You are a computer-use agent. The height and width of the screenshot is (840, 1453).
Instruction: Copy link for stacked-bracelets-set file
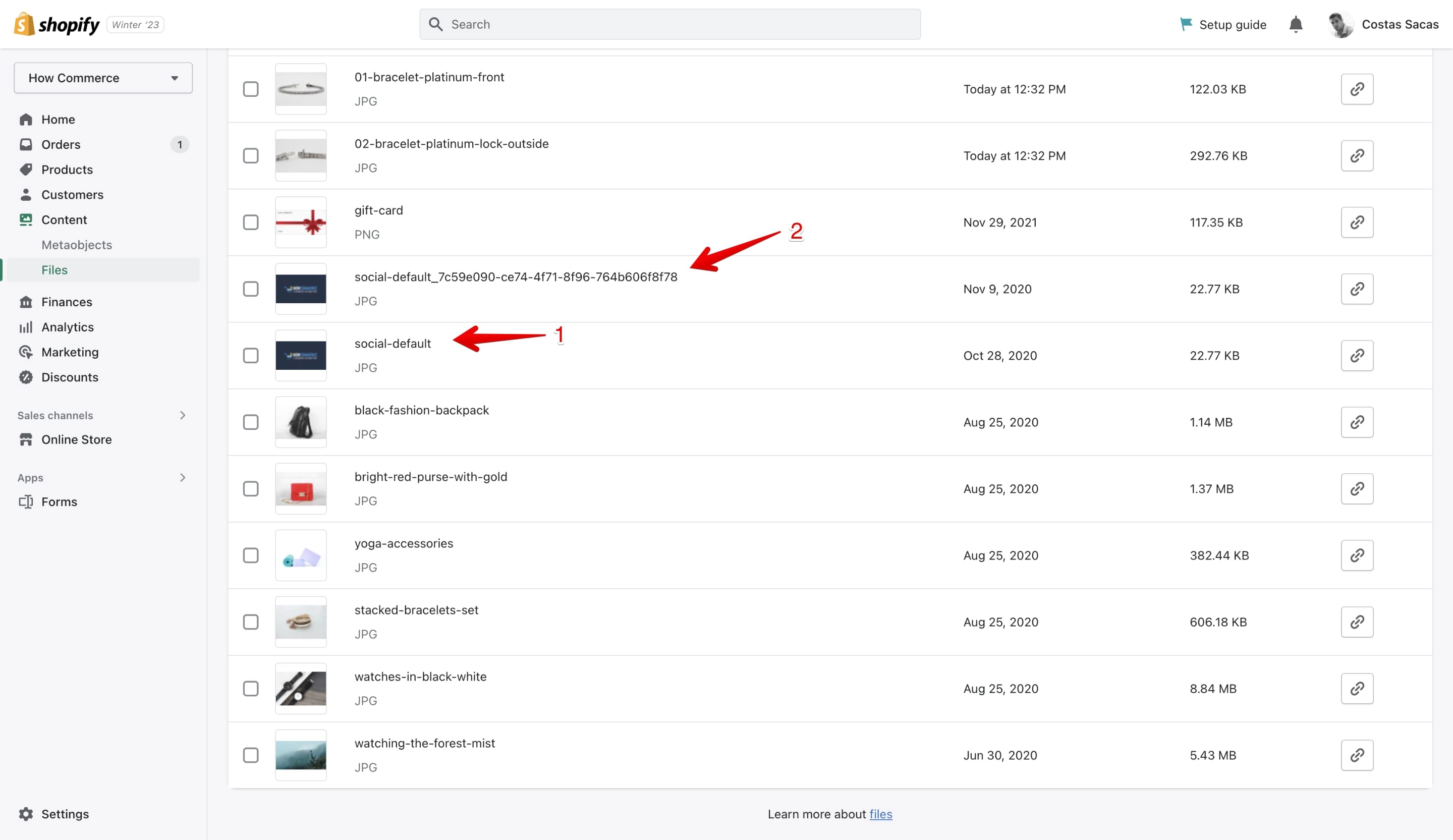(1357, 622)
